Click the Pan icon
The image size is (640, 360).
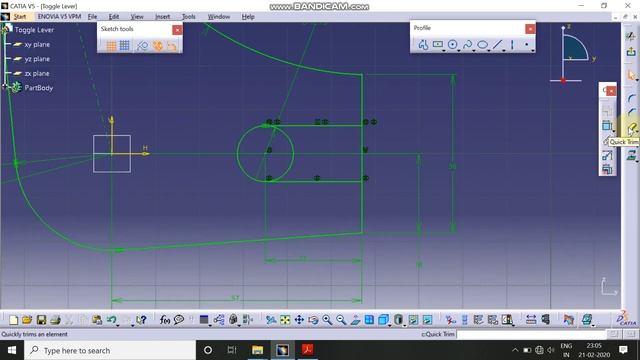(x=299, y=320)
